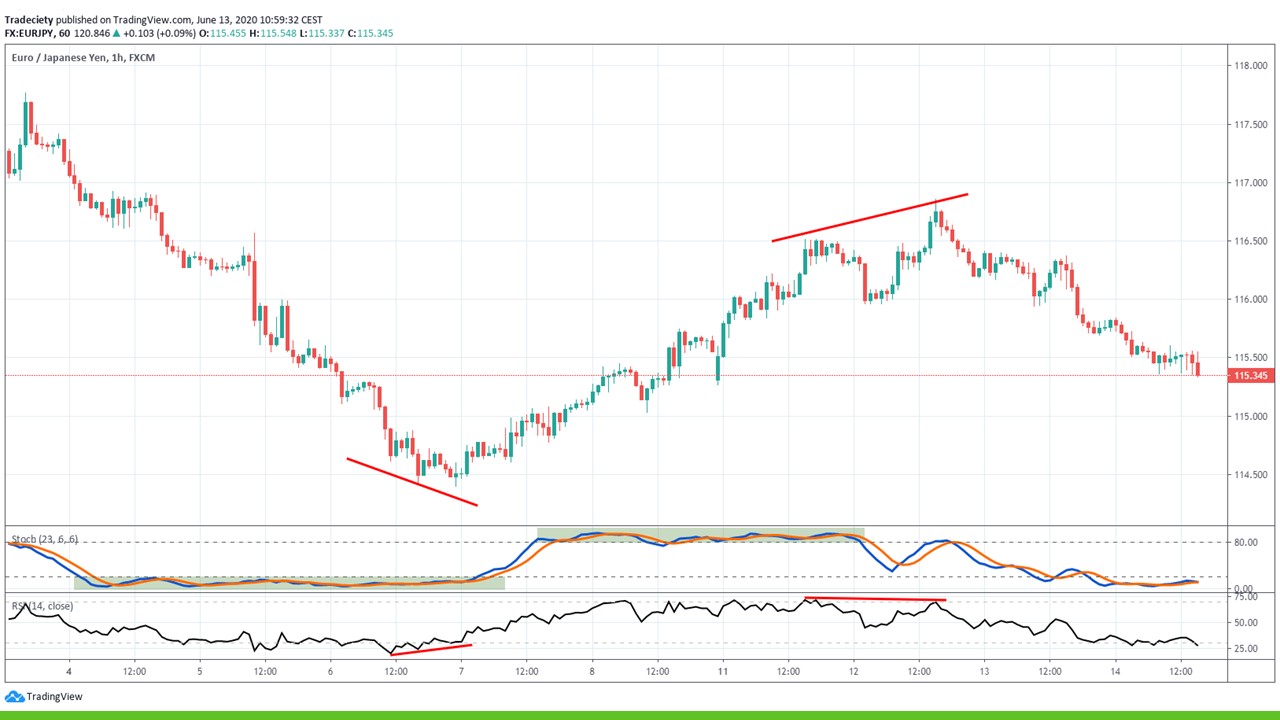Click the 117.000 price axis label
This screenshot has width=1280, height=720.
[x=1251, y=183]
